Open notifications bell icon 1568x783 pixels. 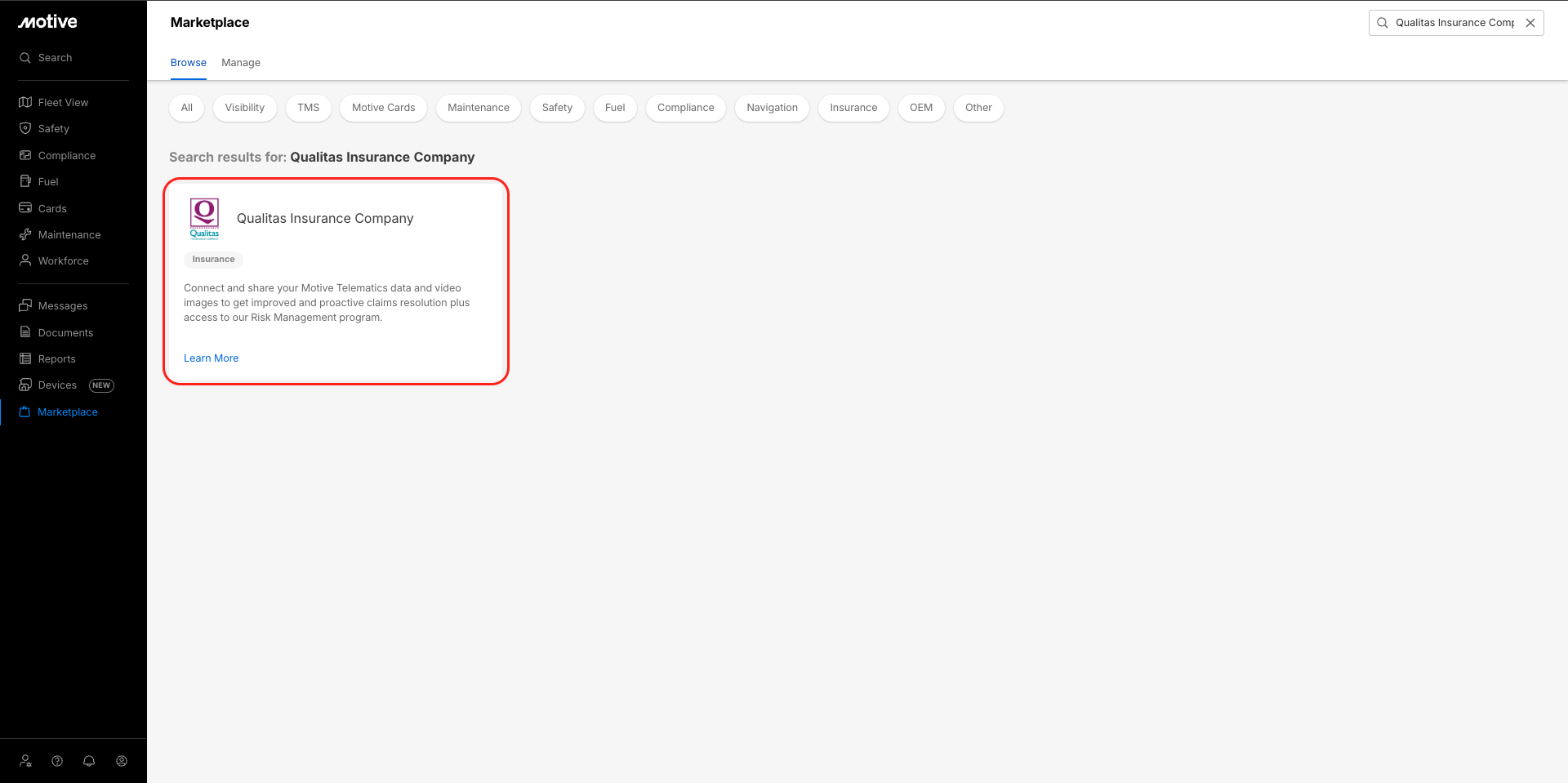[x=89, y=761]
